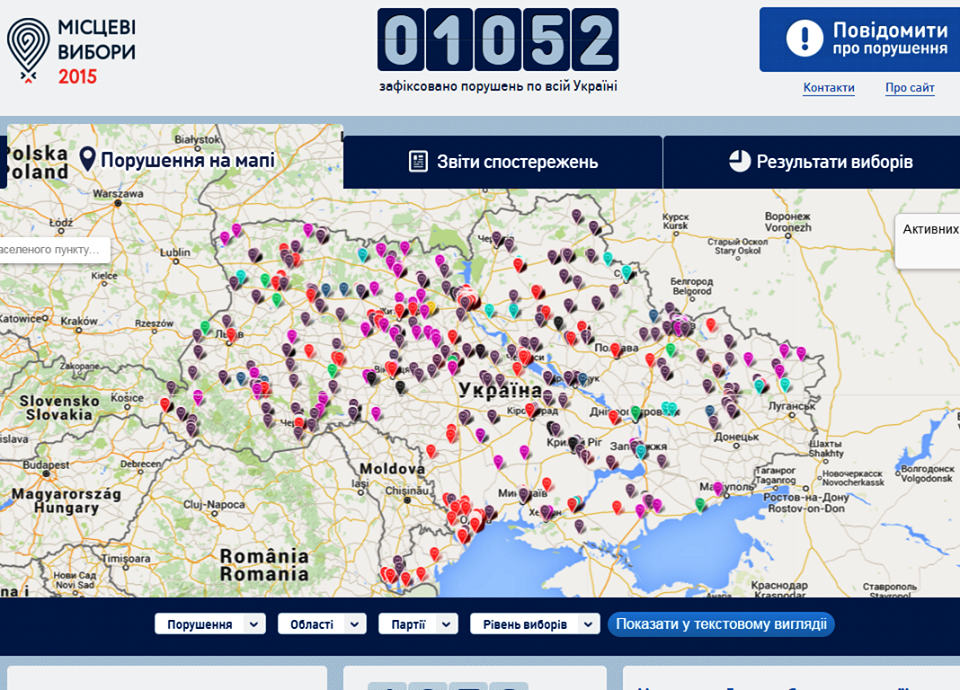Open the Контакти link
The height and width of the screenshot is (690, 960).
(x=828, y=88)
